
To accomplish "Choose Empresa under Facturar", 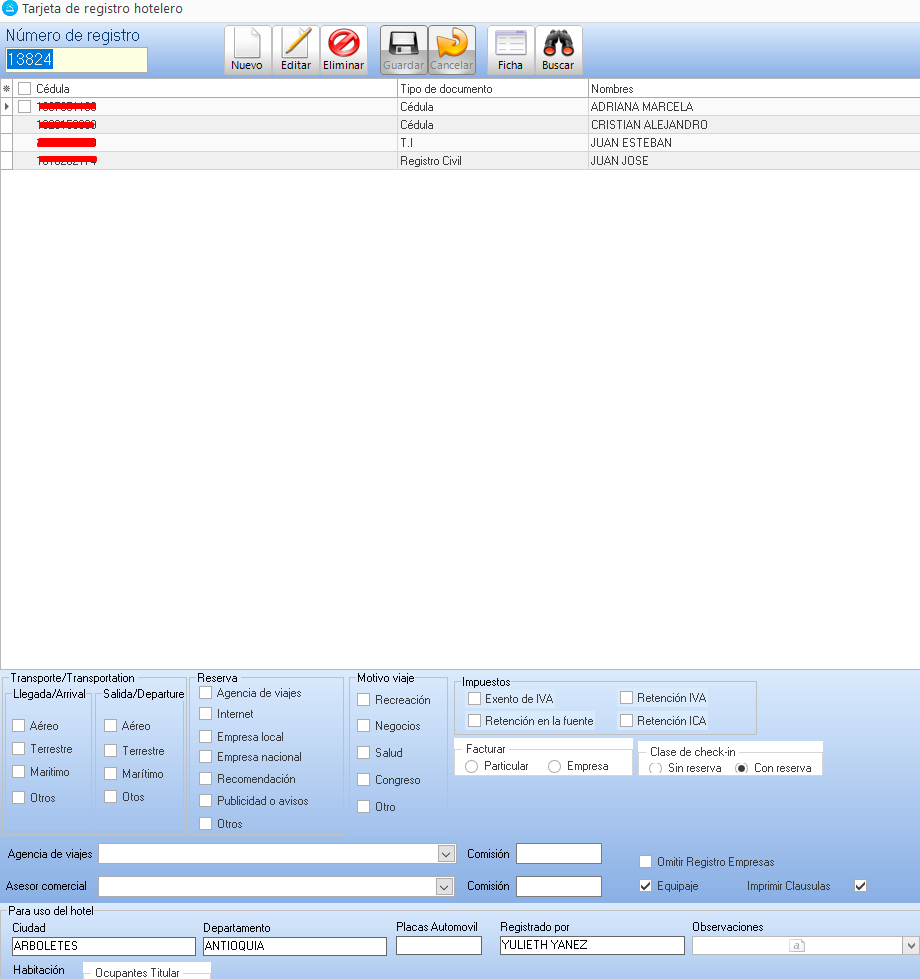I will (x=554, y=766).
